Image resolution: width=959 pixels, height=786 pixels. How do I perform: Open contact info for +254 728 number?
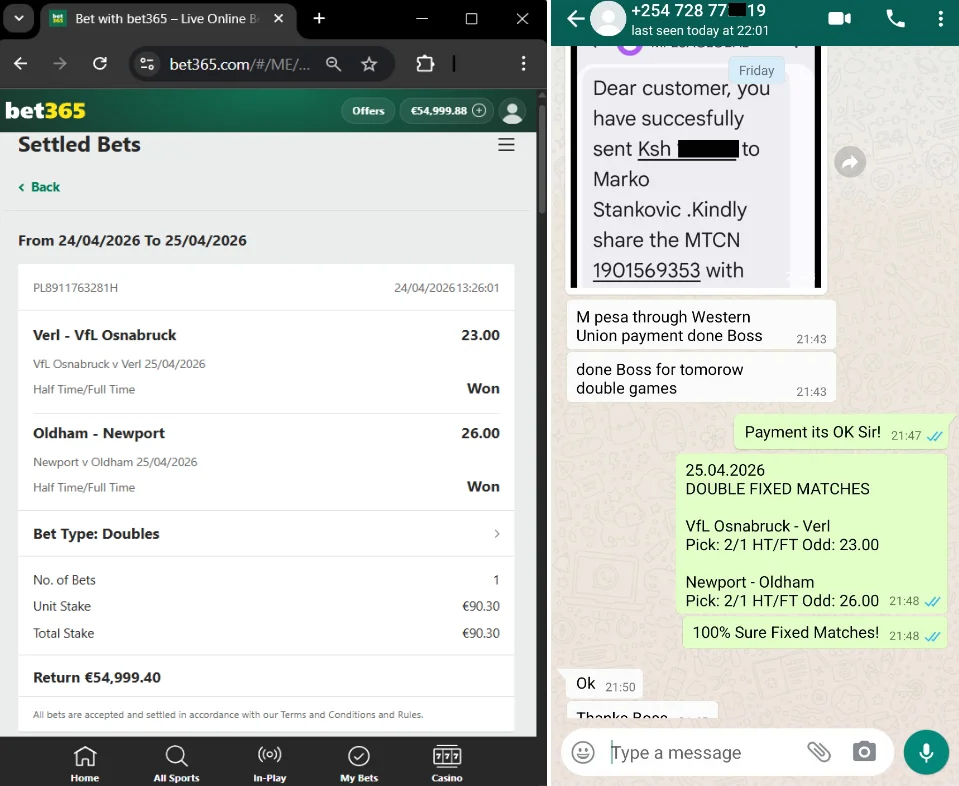[x=699, y=19]
